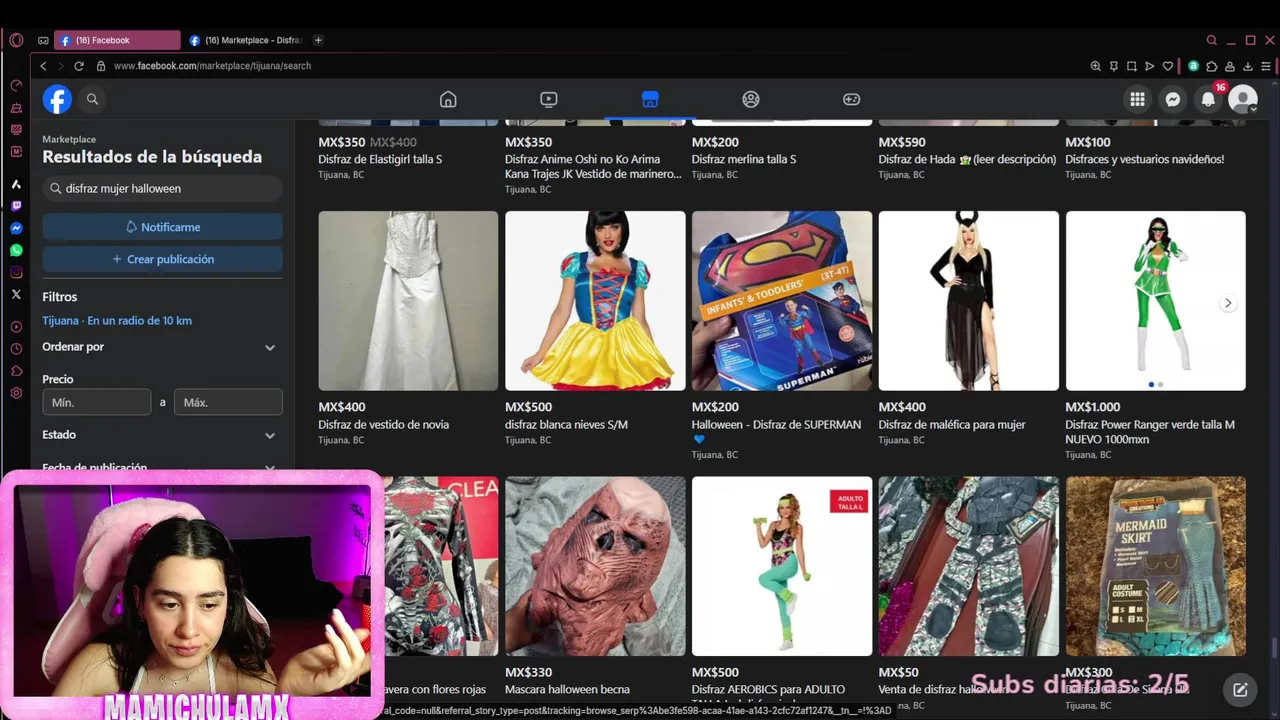Open the halloween mask listing photo
The height and width of the screenshot is (720, 1280).
[x=595, y=566]
